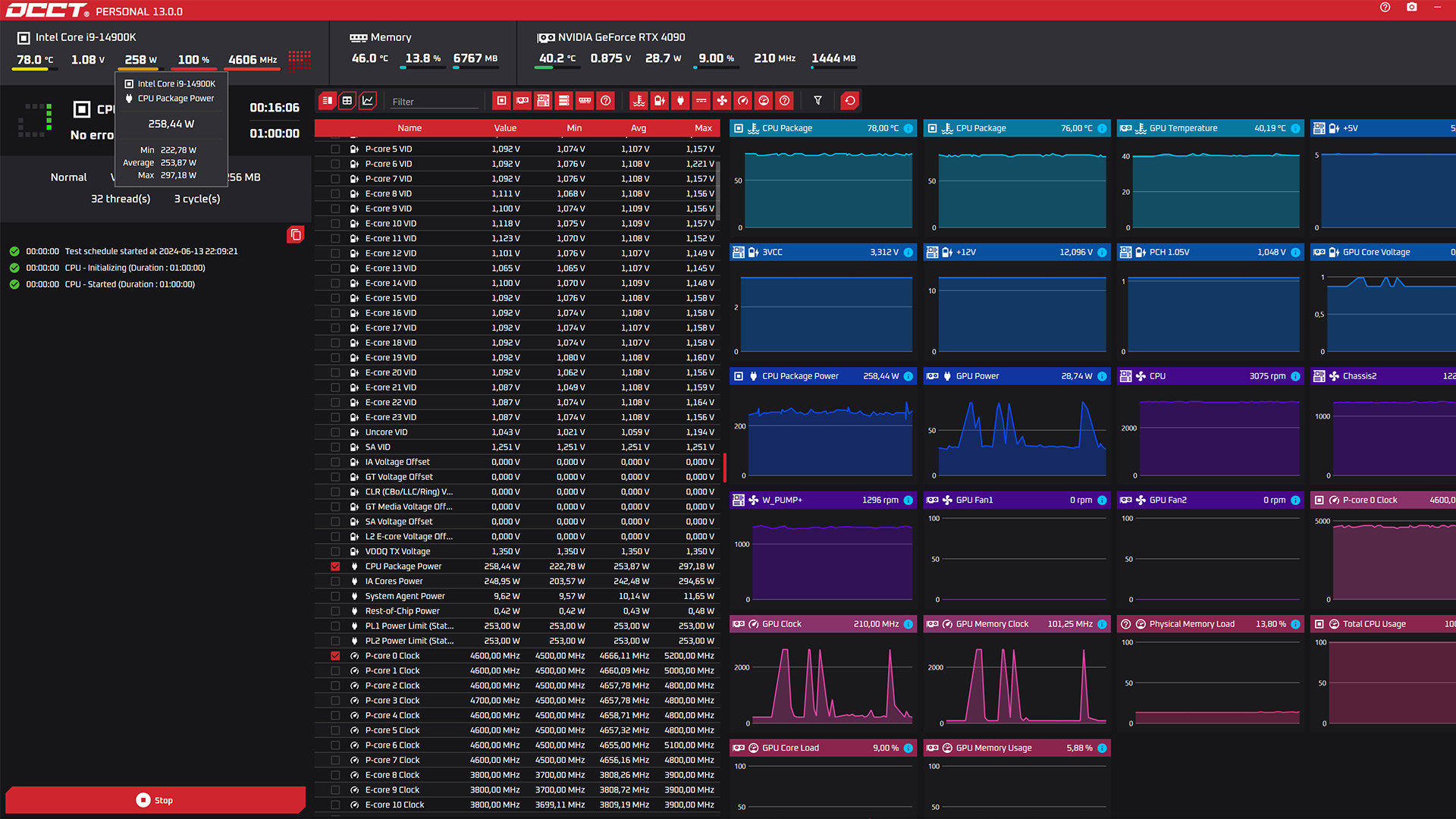Sort table by the Name column

click(x=409, y=128)
